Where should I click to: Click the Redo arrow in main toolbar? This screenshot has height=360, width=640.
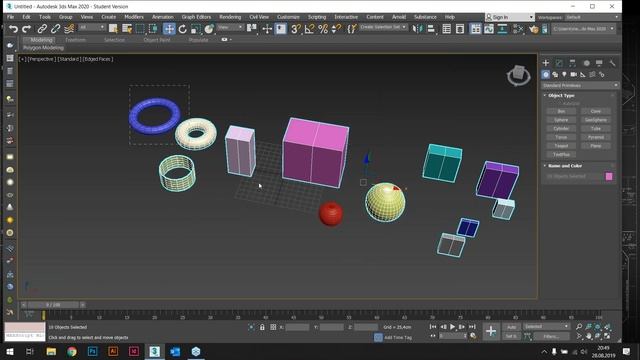(x=27, y=29)
